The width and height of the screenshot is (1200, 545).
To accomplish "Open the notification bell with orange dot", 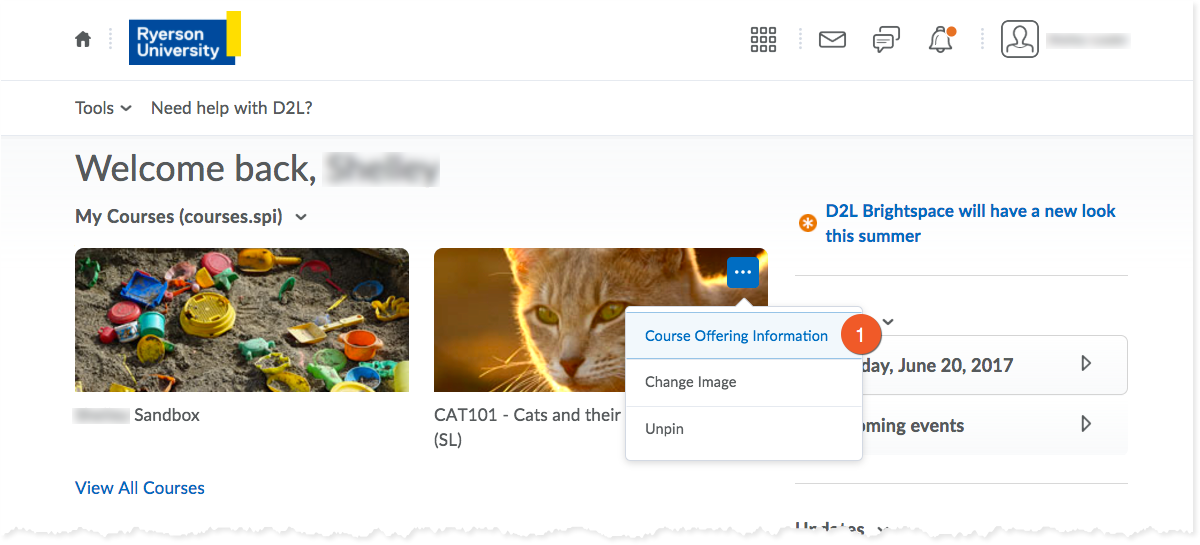I will point(941,40).
